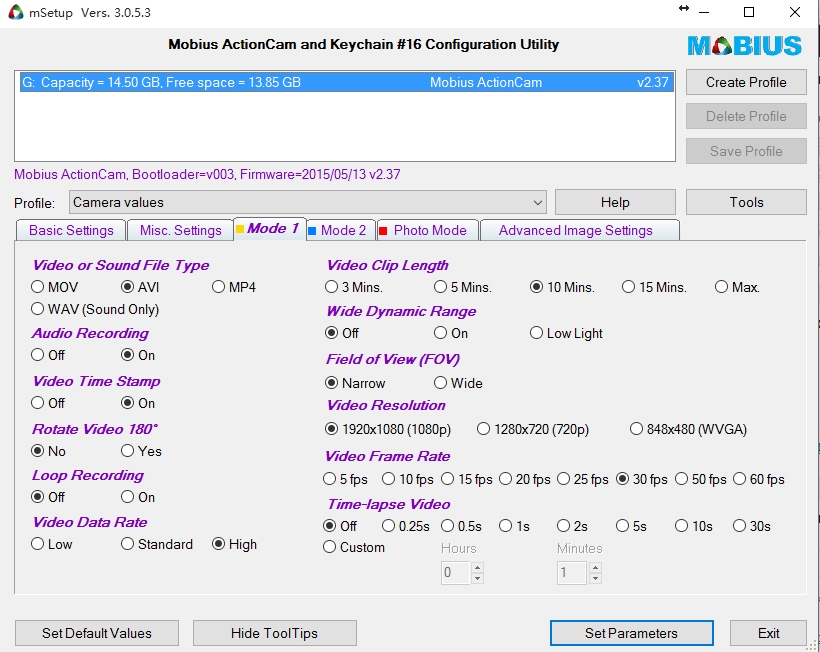Image resolution: width=820 pixels, height=652 pixels.
Task: Set frame rate to 50 fps
Action: (701, 479)
